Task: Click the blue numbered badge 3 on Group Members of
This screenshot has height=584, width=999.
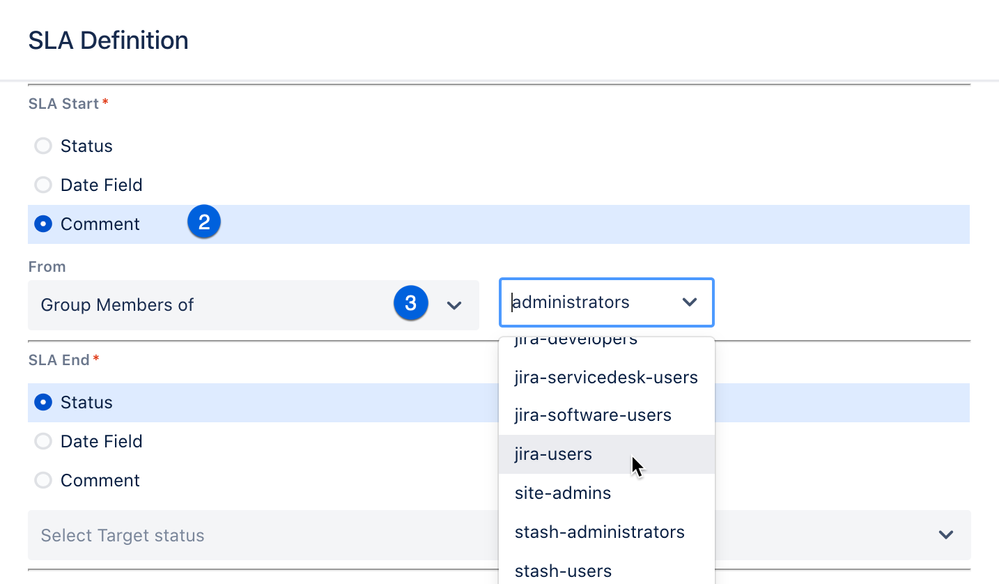Action: pos(411,303)
